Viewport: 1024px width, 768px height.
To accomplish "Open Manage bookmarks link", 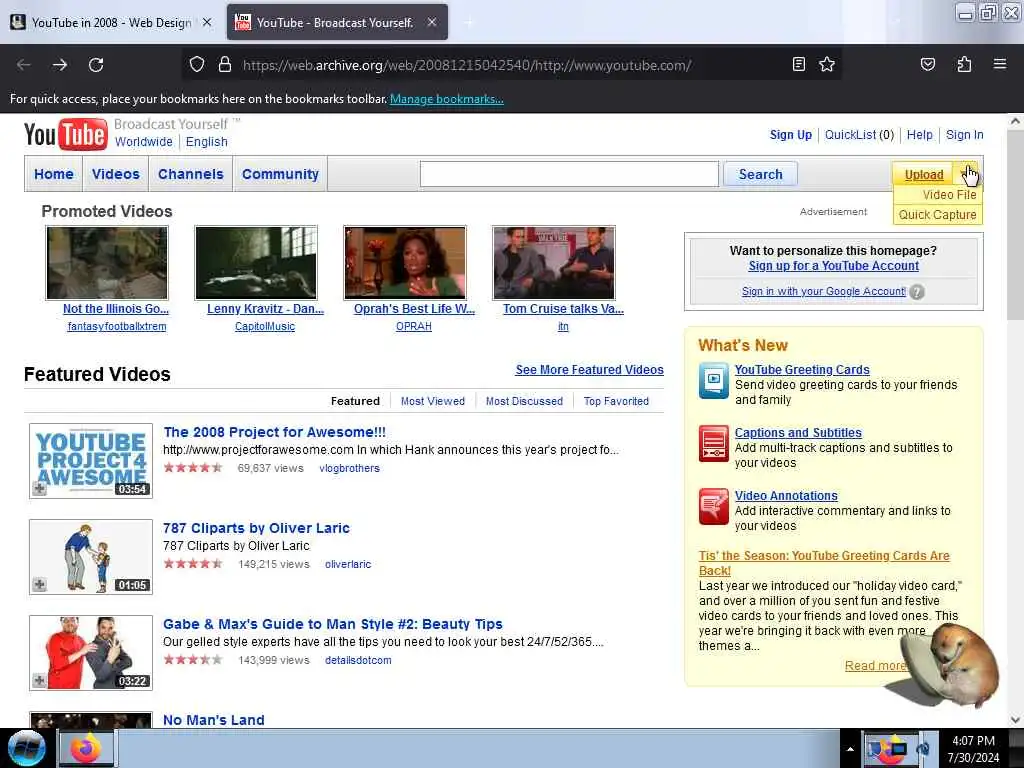I will tap(447, 99).
